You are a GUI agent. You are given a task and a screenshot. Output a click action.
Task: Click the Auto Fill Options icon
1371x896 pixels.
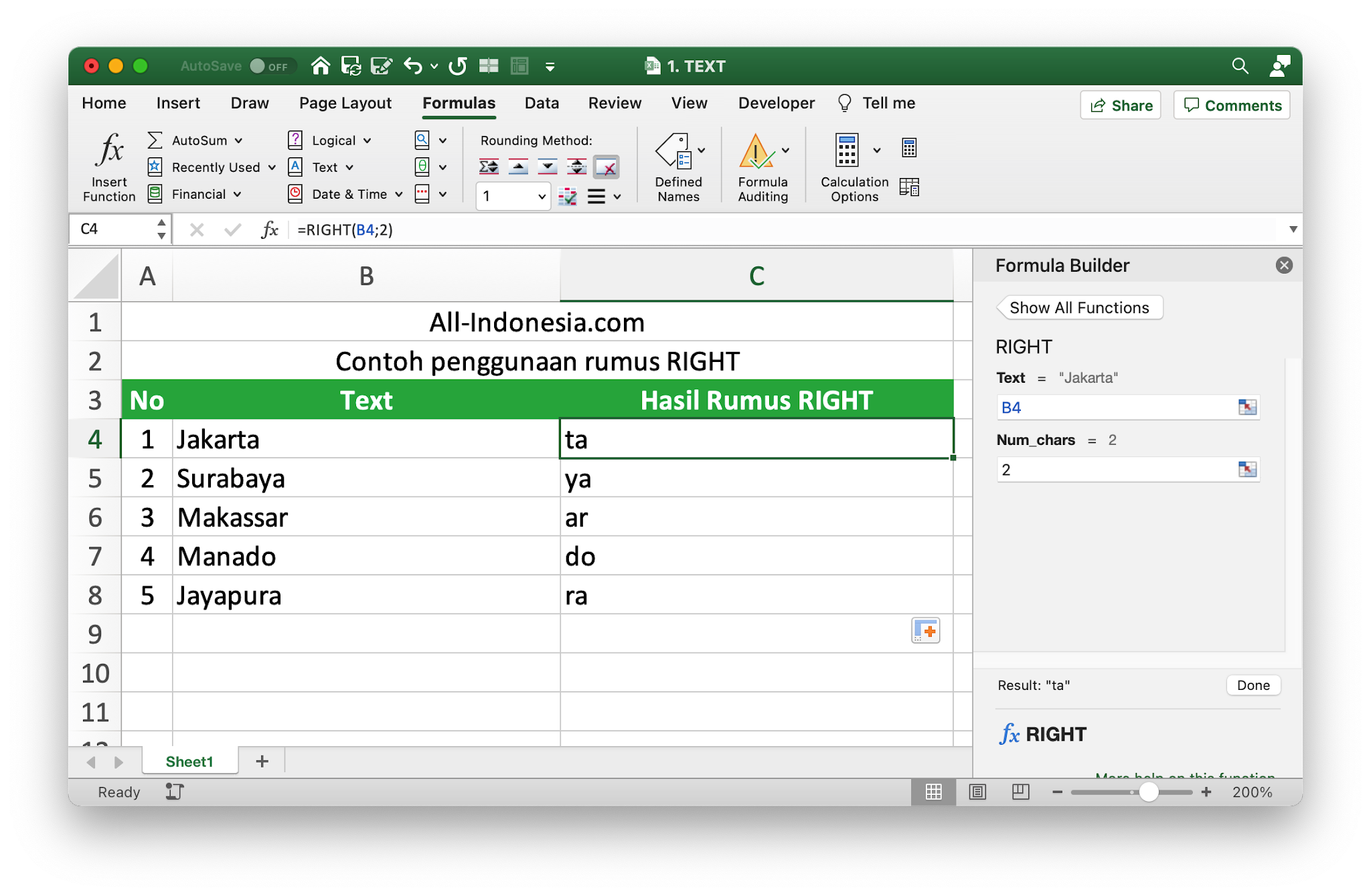[x=925, y=630]
